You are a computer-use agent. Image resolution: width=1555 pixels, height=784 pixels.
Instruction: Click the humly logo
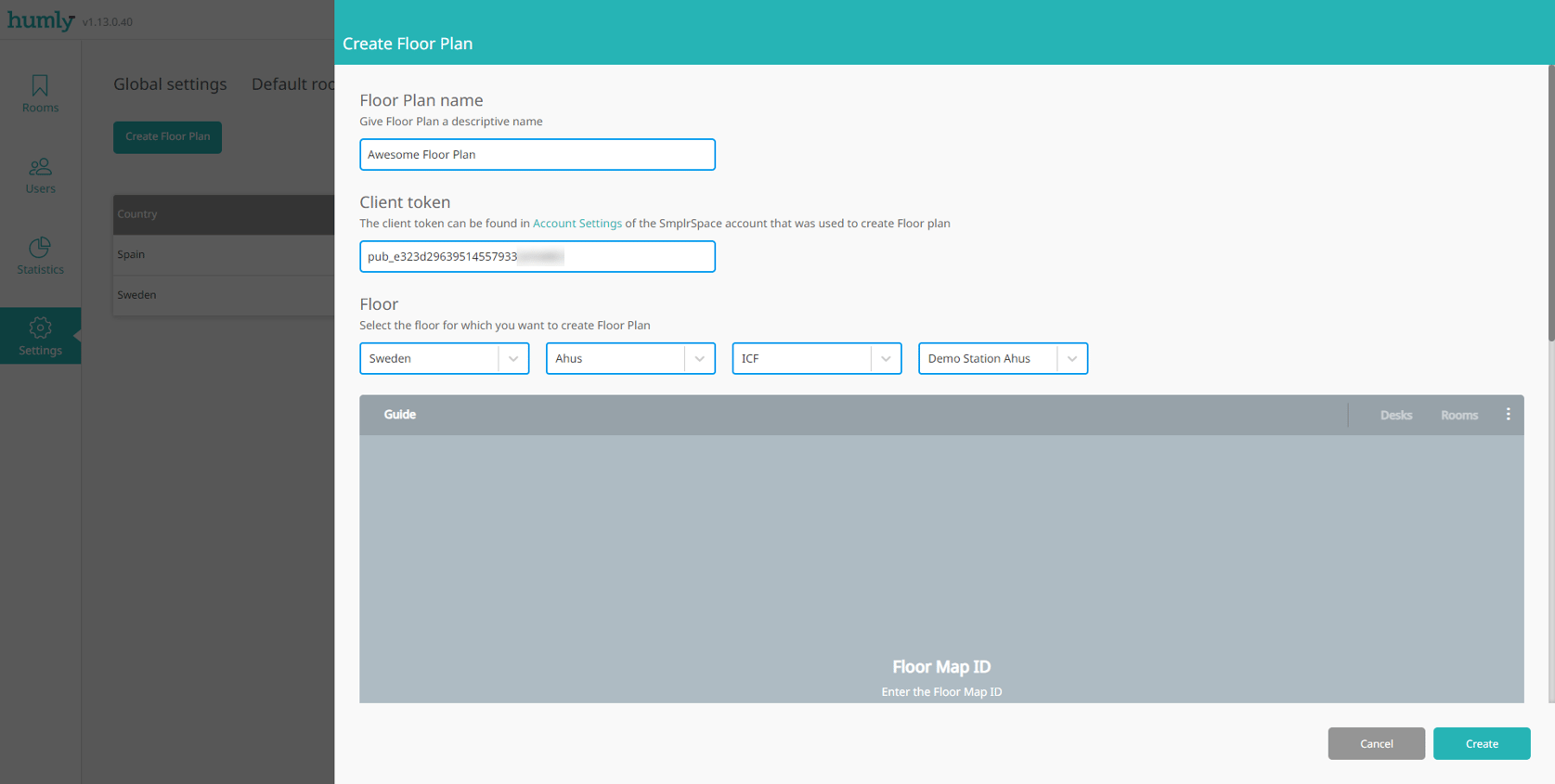pos(41,20)
